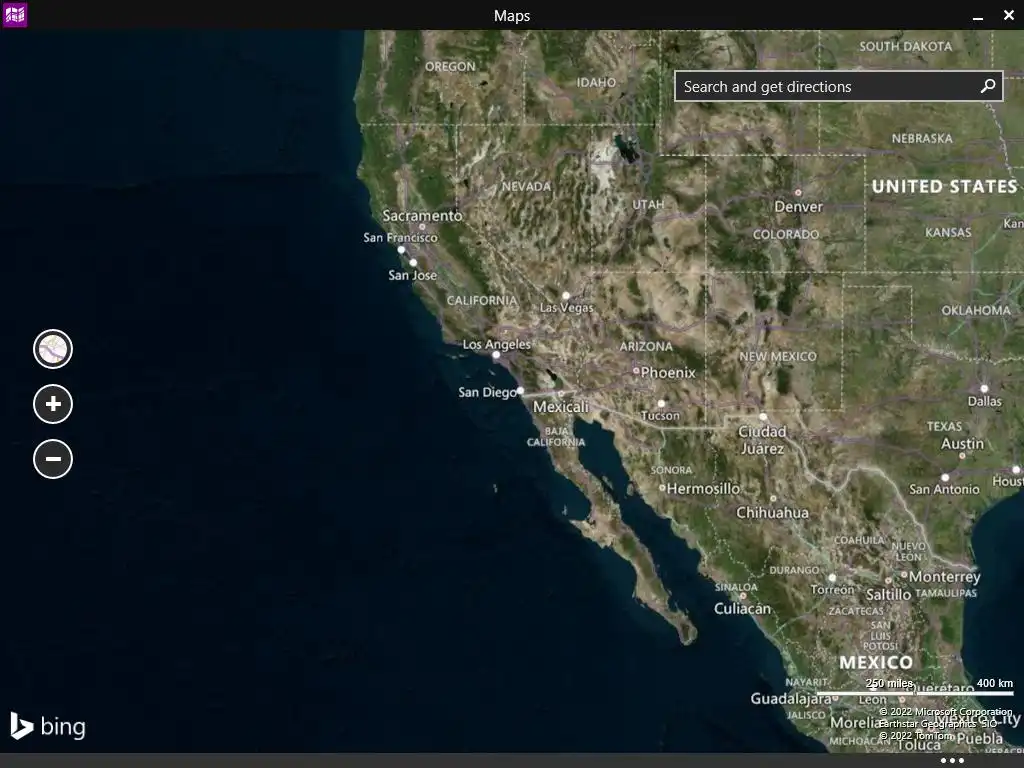Click the Denver city label
The width and height of the screenshot is (1024, 768).
click(x=798, y=206)
